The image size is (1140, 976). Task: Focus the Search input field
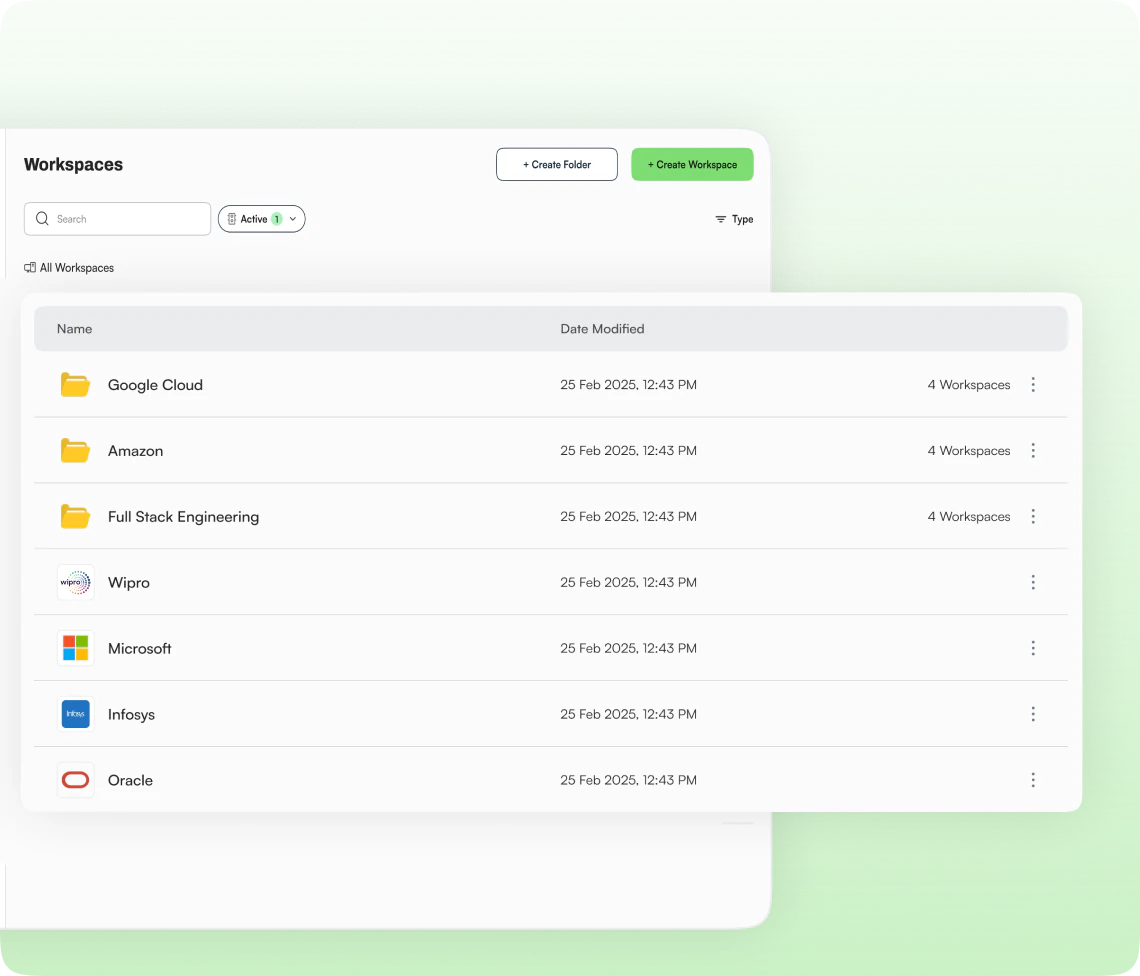(x=118, y=219)
